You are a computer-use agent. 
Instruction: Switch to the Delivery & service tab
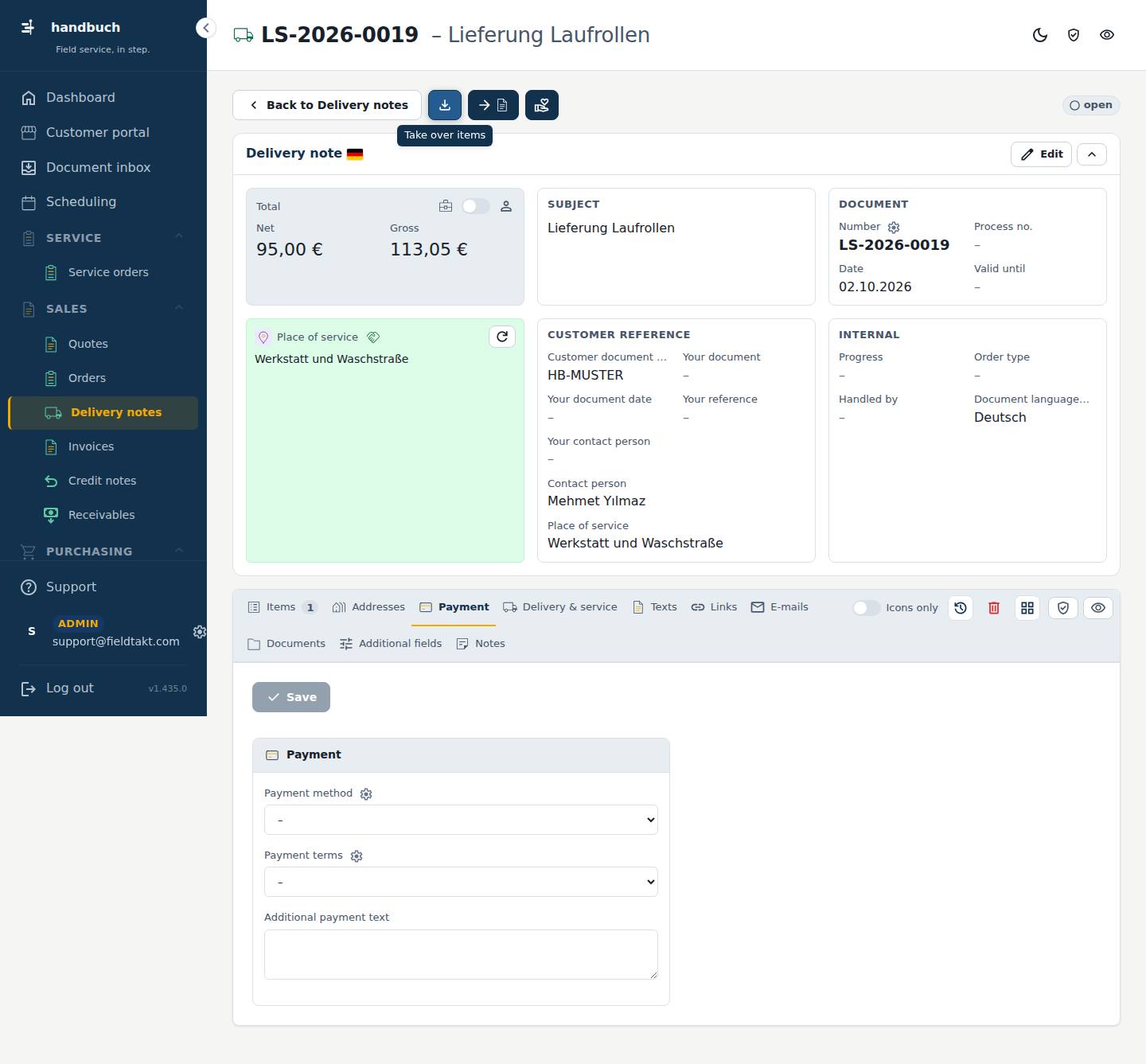(560, 607)
